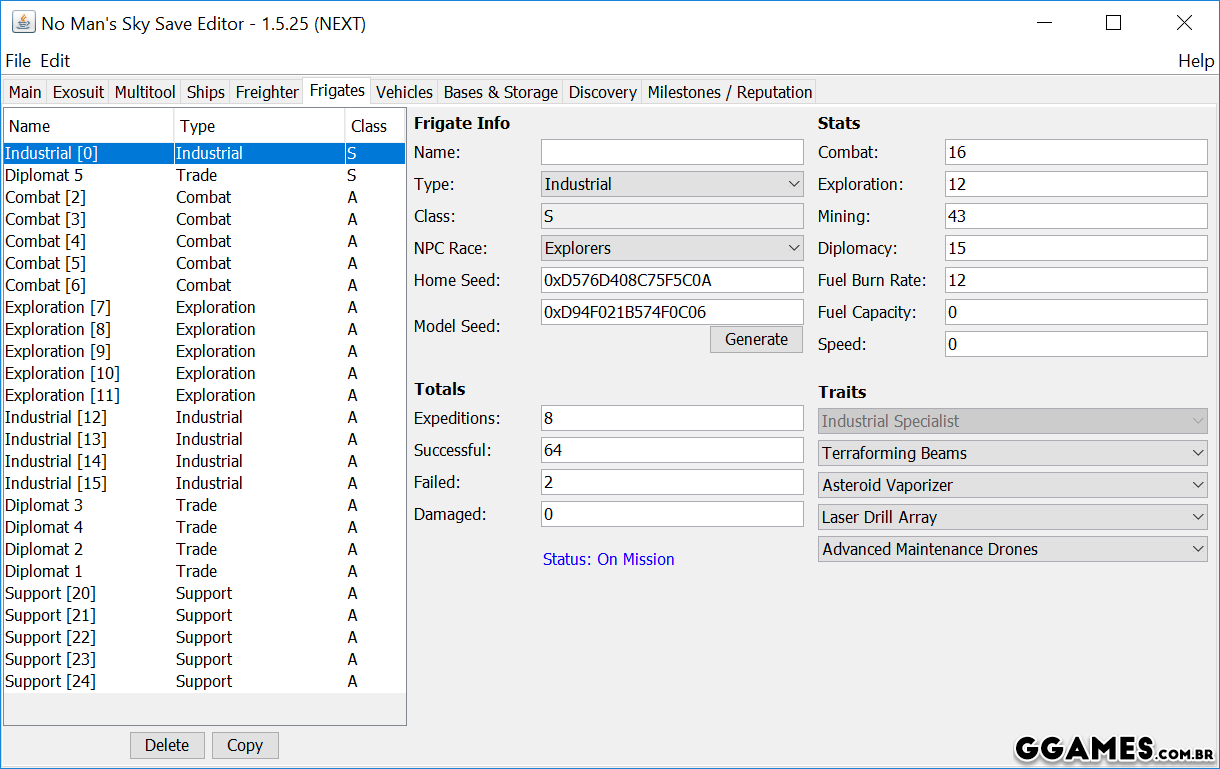Viewport: 1220px width, 769px height.
Task: Open the Help menu
Action: pyautogui.click(x=1195, y=61)
